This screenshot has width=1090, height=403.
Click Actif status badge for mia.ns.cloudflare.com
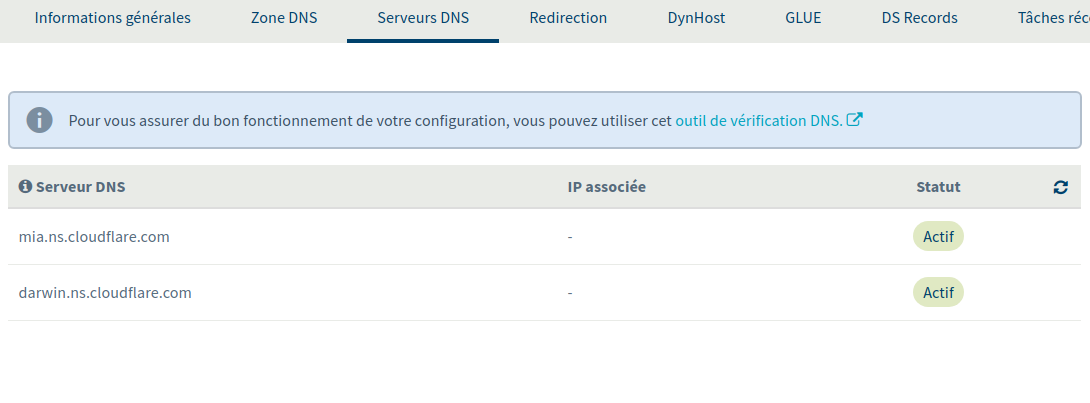(x=938, y=237)
